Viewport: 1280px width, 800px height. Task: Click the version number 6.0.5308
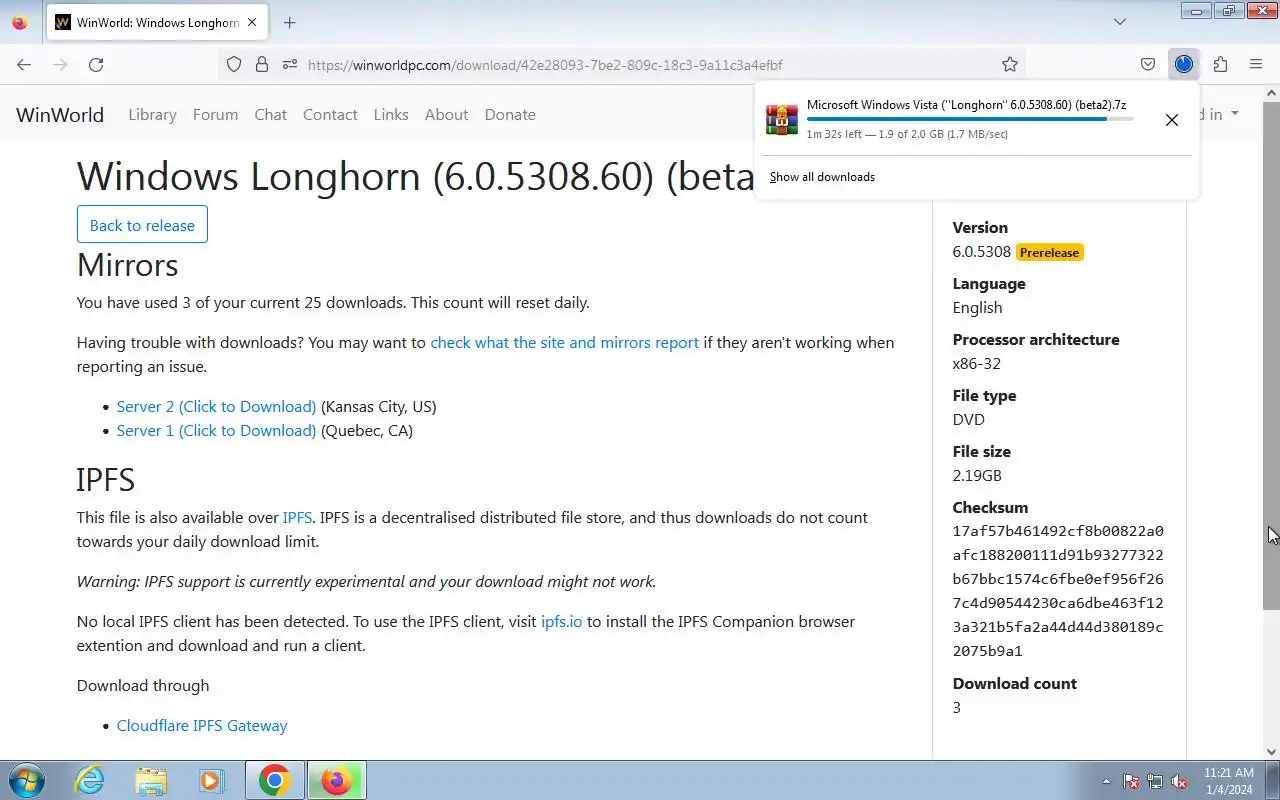[982, 252]
